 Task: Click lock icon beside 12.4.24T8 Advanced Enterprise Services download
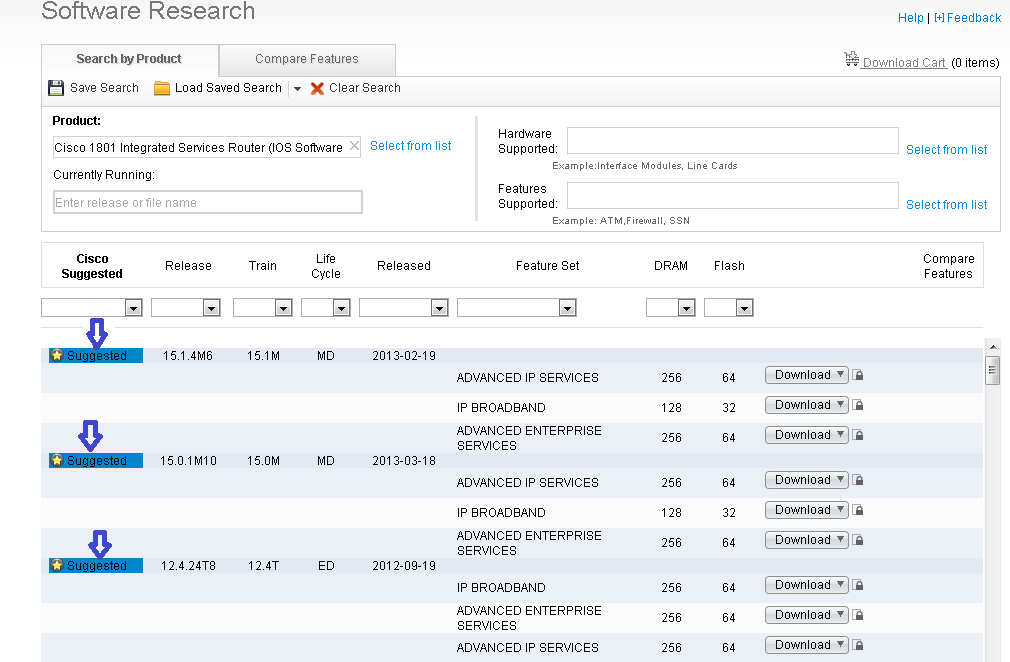click(858, 615)
